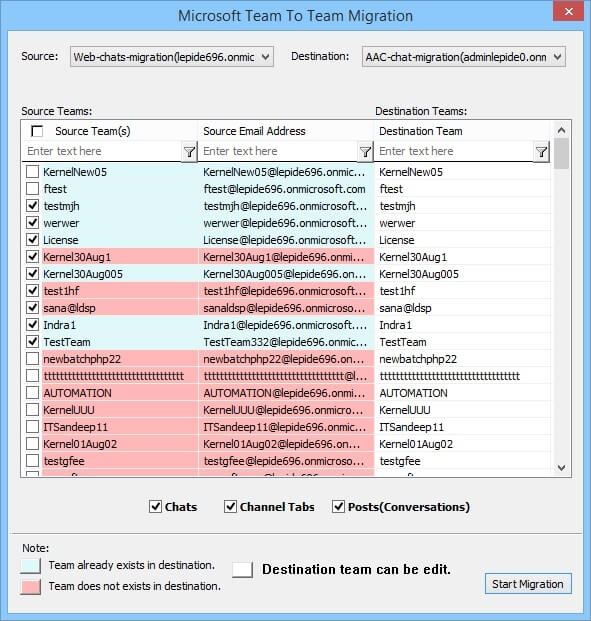Viewport: 591px width, 621px height.
Task: Click the Source Email Address filter funnel icon
Action: pos(365,152)
